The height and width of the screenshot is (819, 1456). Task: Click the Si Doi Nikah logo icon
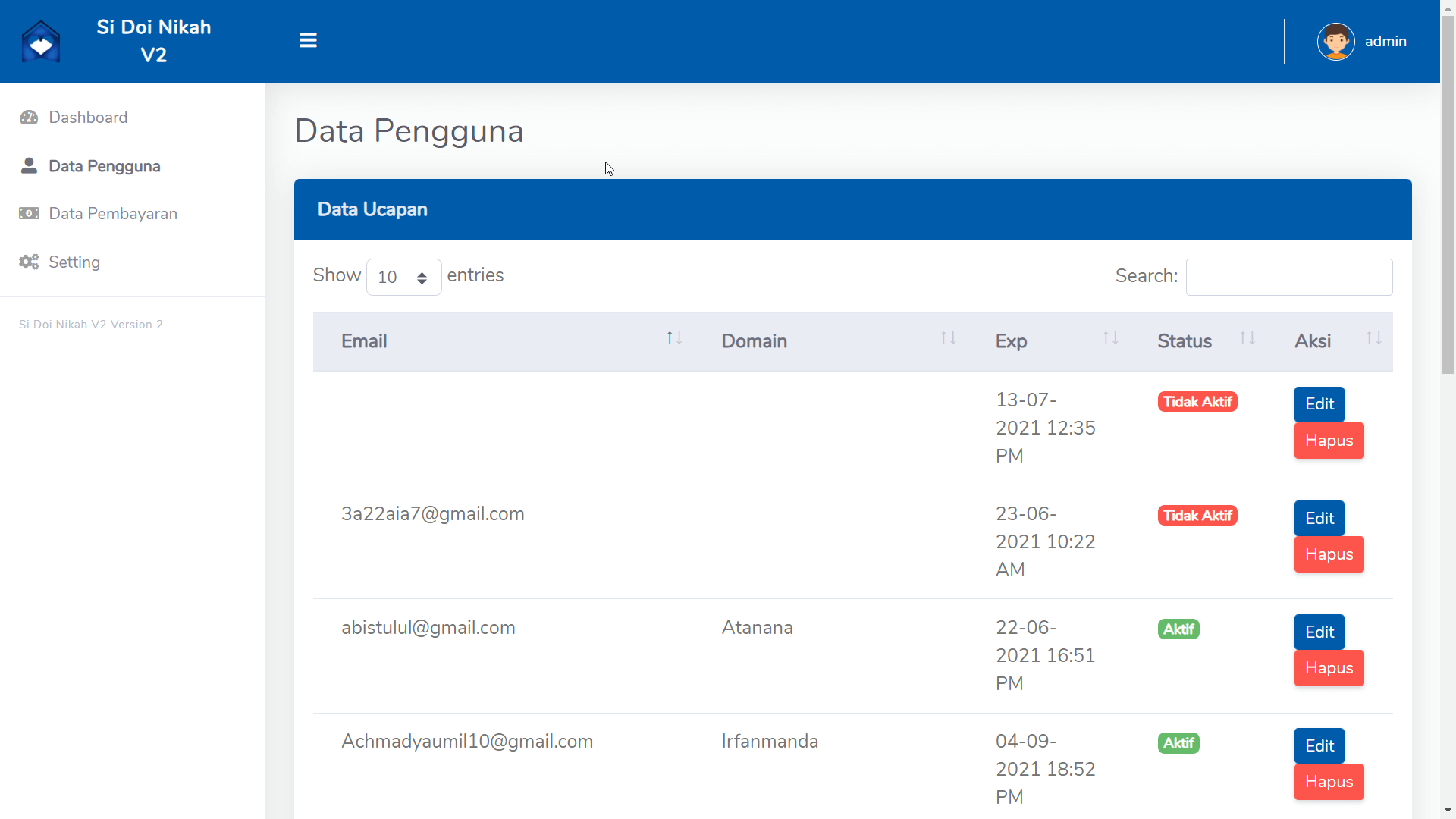(41, 42)
